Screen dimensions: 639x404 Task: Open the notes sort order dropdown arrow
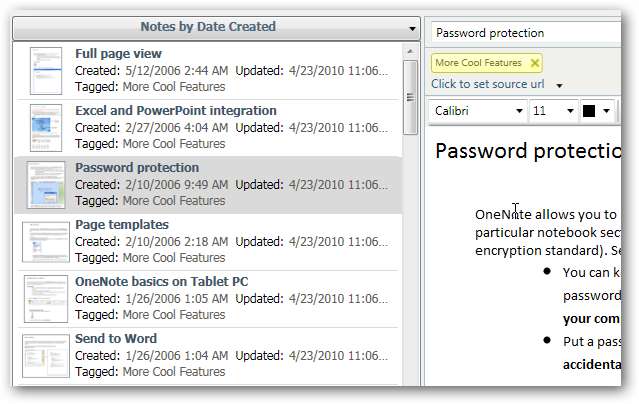412,28
